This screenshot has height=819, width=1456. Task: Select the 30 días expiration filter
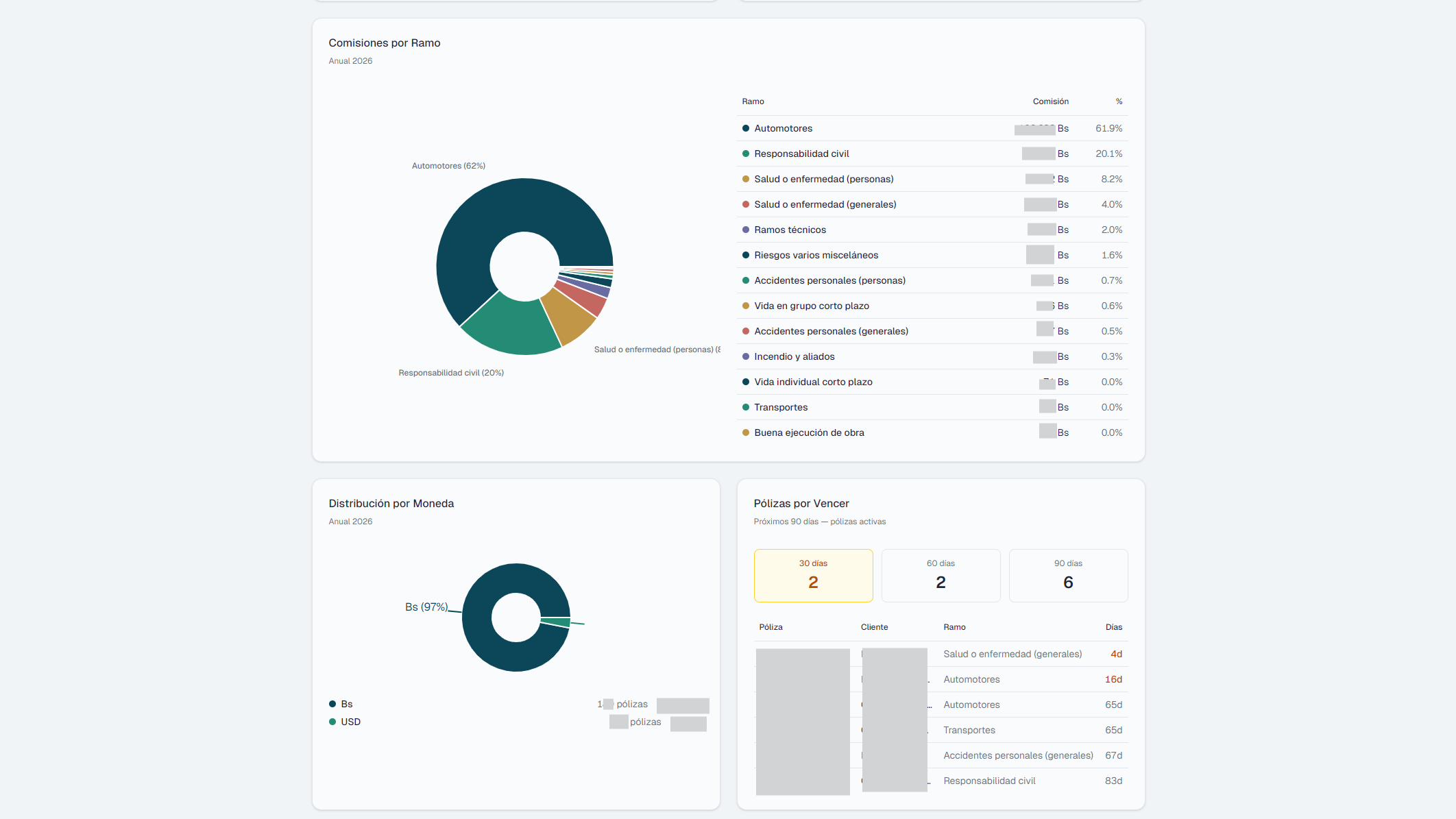click(x=813, y=575)
